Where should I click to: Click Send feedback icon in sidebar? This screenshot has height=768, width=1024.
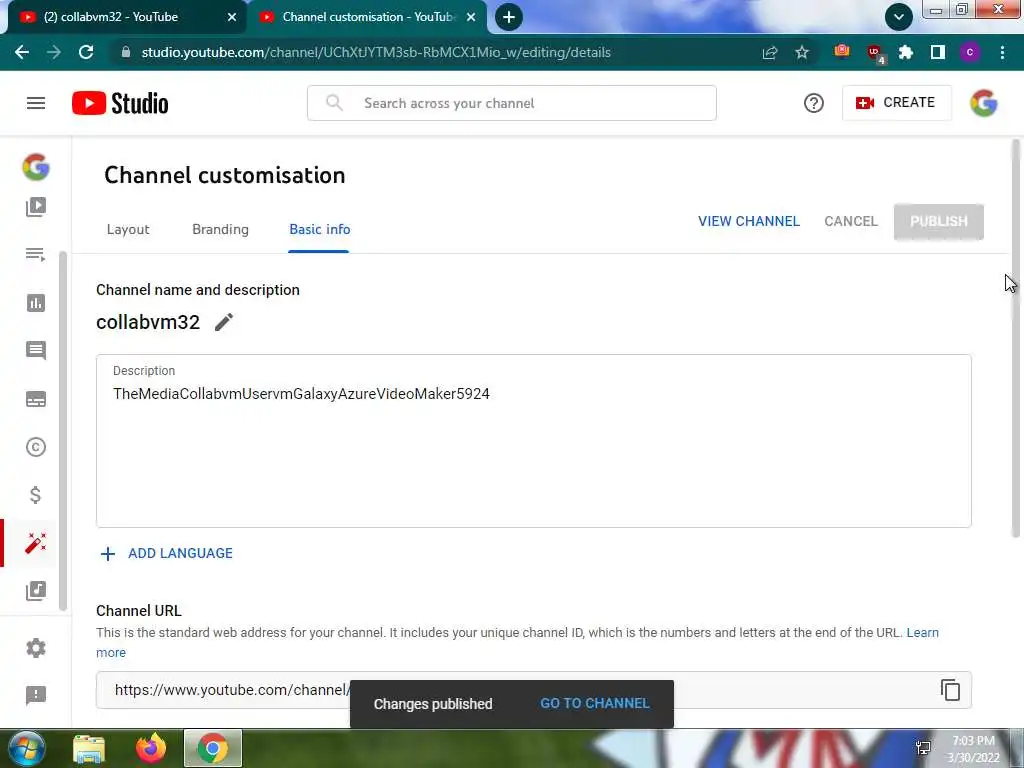click(x=36, y=696)
